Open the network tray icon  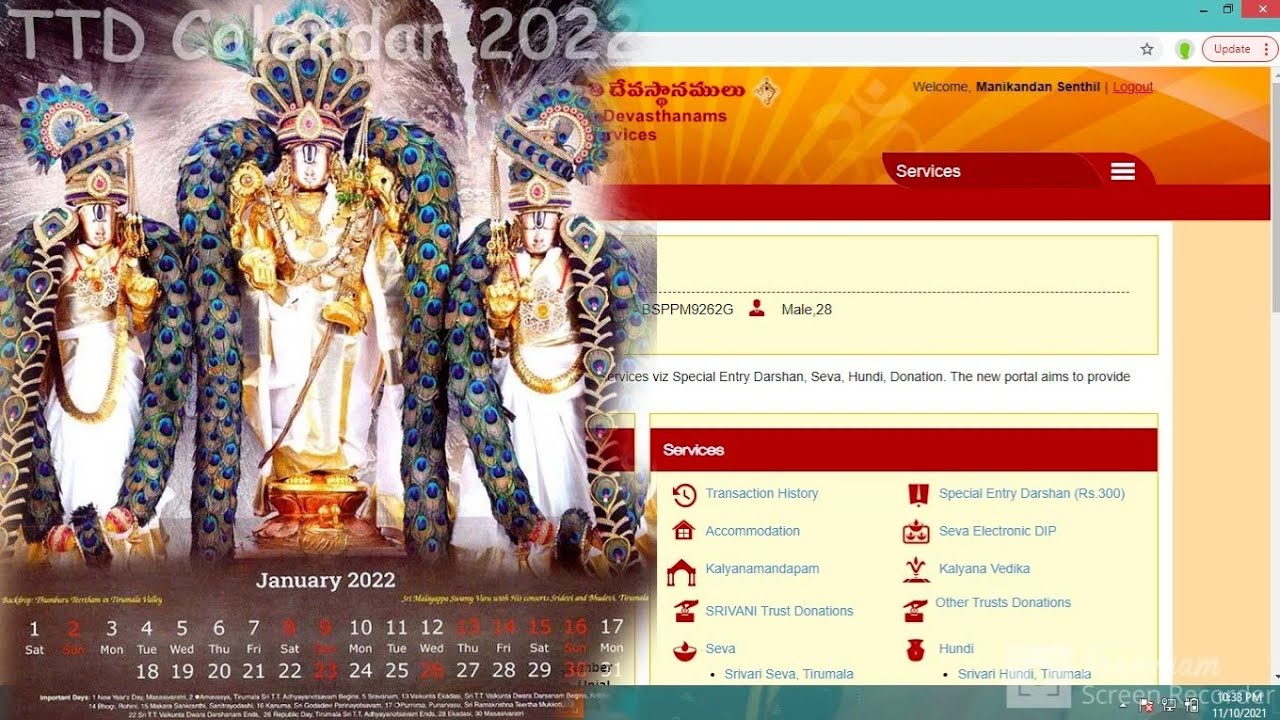(x=1169, y=705)
